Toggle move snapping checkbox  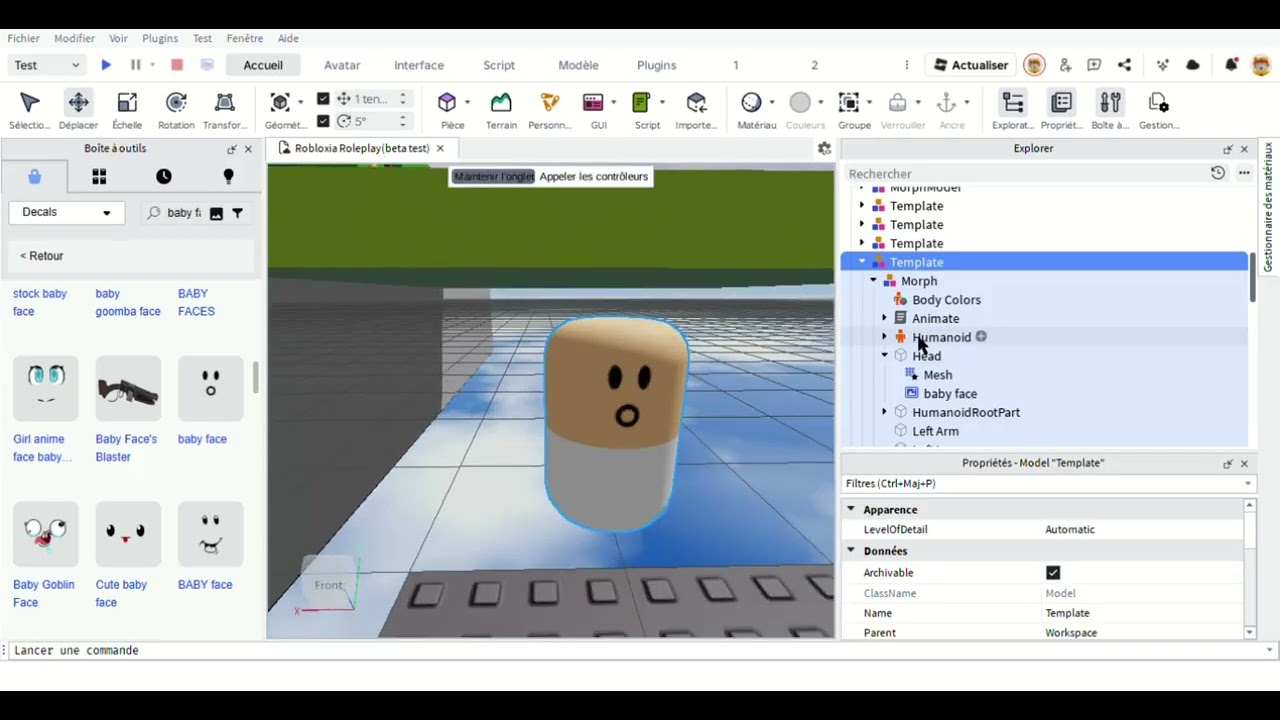click(x=323, y=99)
